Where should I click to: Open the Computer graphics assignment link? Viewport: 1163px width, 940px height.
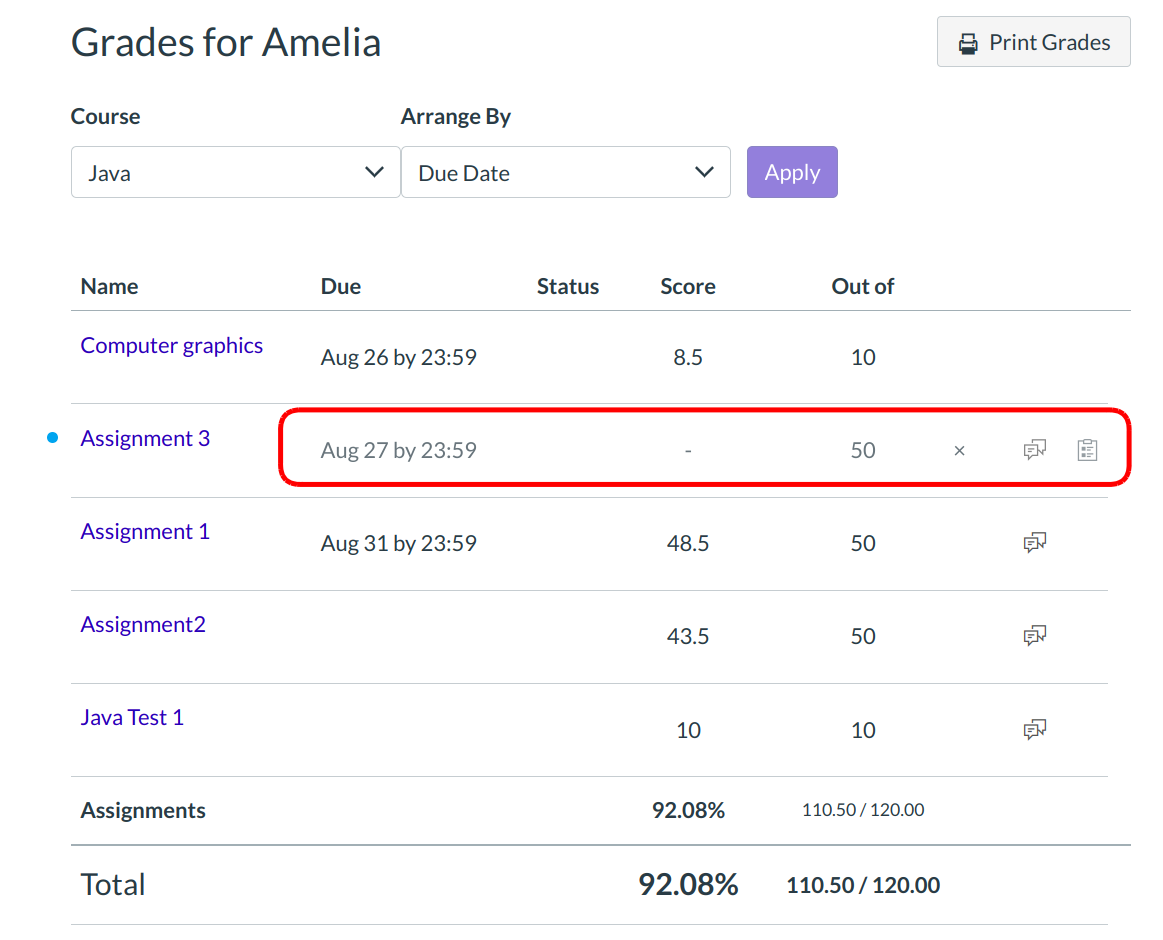pos(172,346)
